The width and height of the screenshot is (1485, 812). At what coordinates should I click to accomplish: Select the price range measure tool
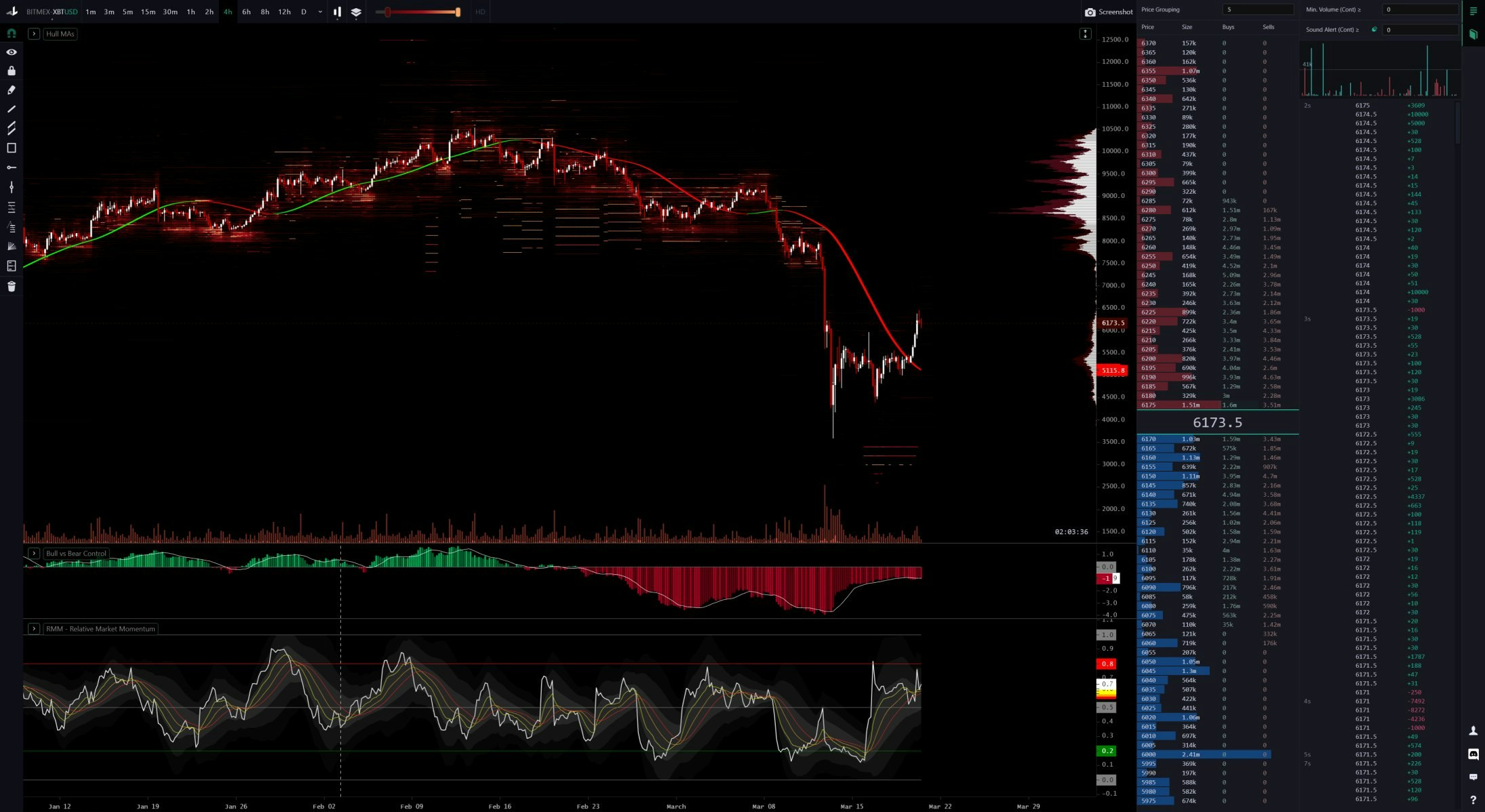point(11,187)
